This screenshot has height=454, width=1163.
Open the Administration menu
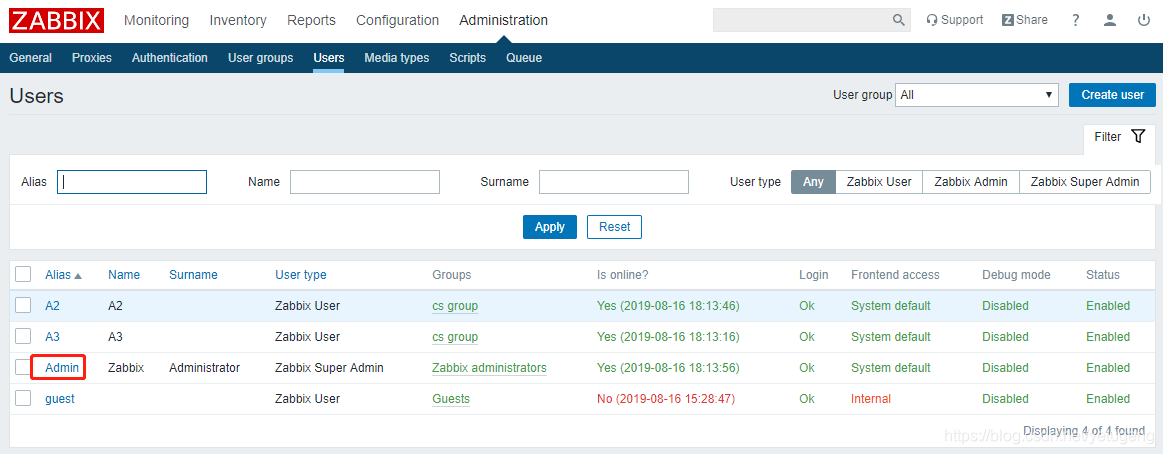[504, 21]
